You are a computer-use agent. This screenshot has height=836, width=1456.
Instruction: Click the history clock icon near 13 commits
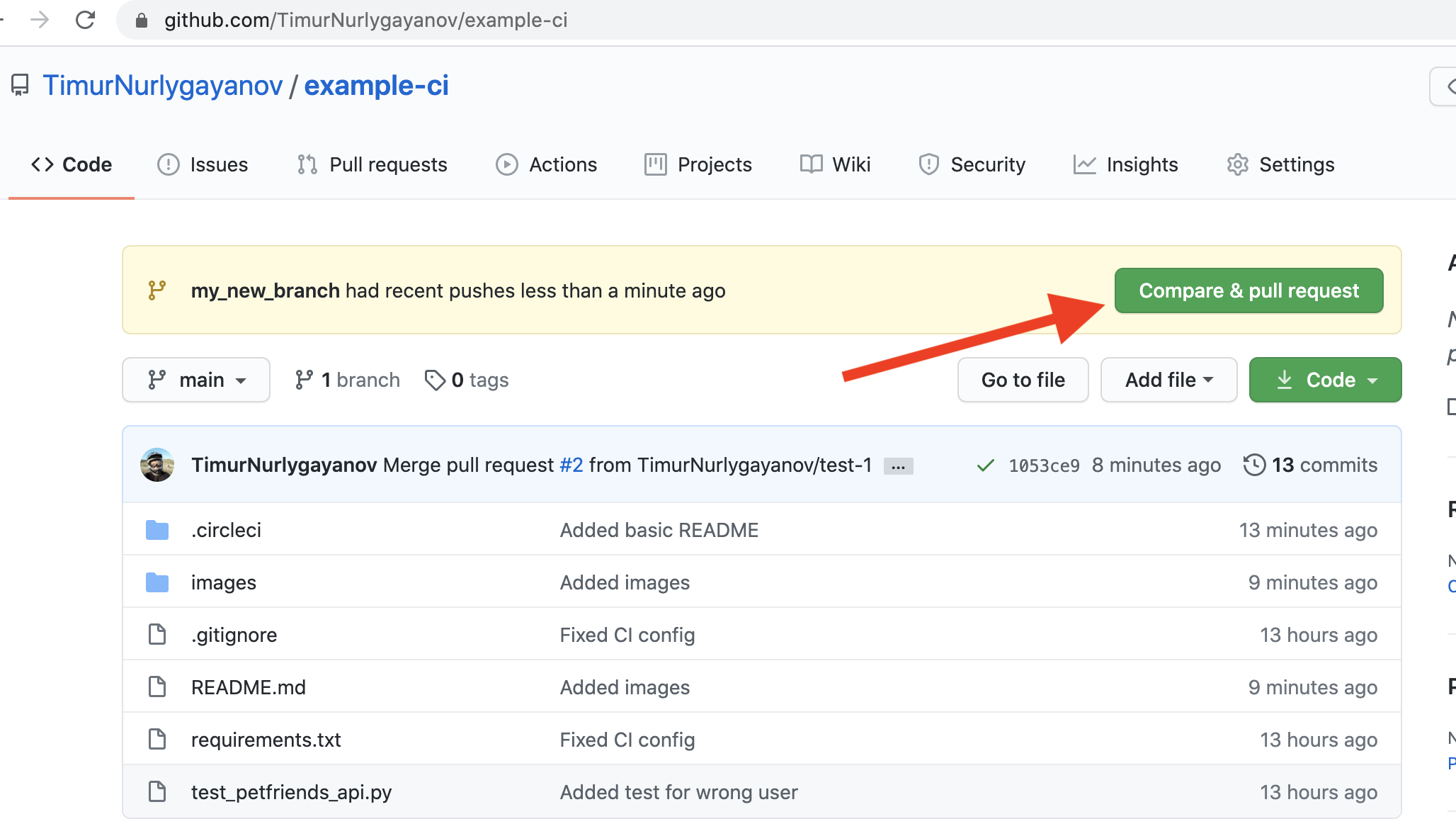[x=1254, y=465]
